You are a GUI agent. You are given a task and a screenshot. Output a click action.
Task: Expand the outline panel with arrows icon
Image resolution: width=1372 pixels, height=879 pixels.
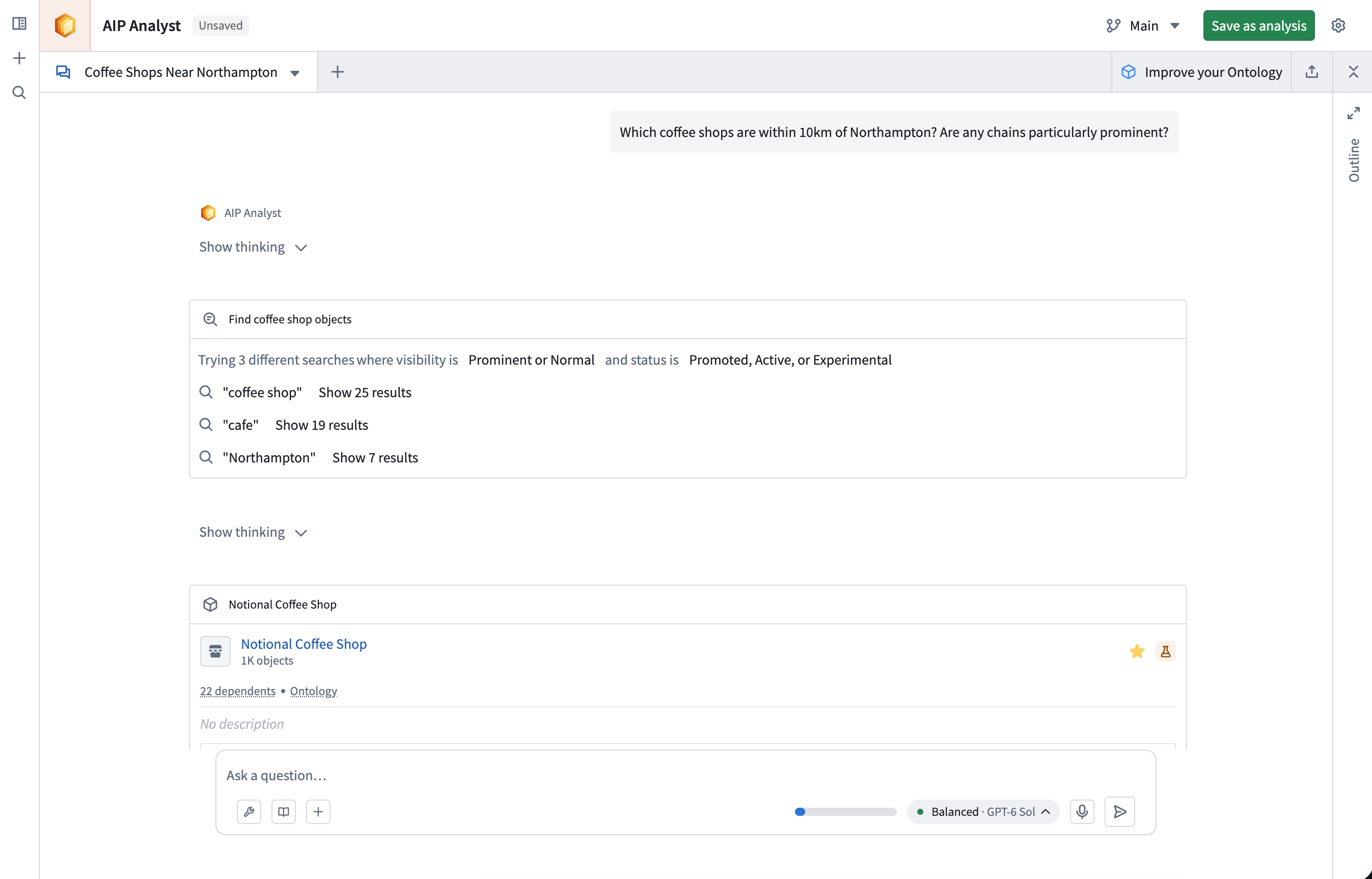tap(1353, 113)
